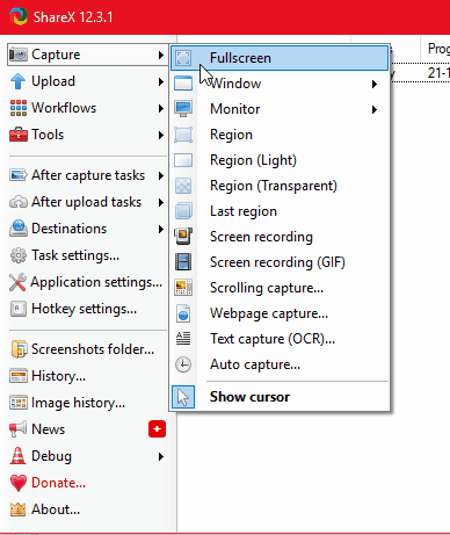Viewport: 450px width, 535px height.
Task: Click the Workflows colored grid icon
Action: (x=18, y=108)
